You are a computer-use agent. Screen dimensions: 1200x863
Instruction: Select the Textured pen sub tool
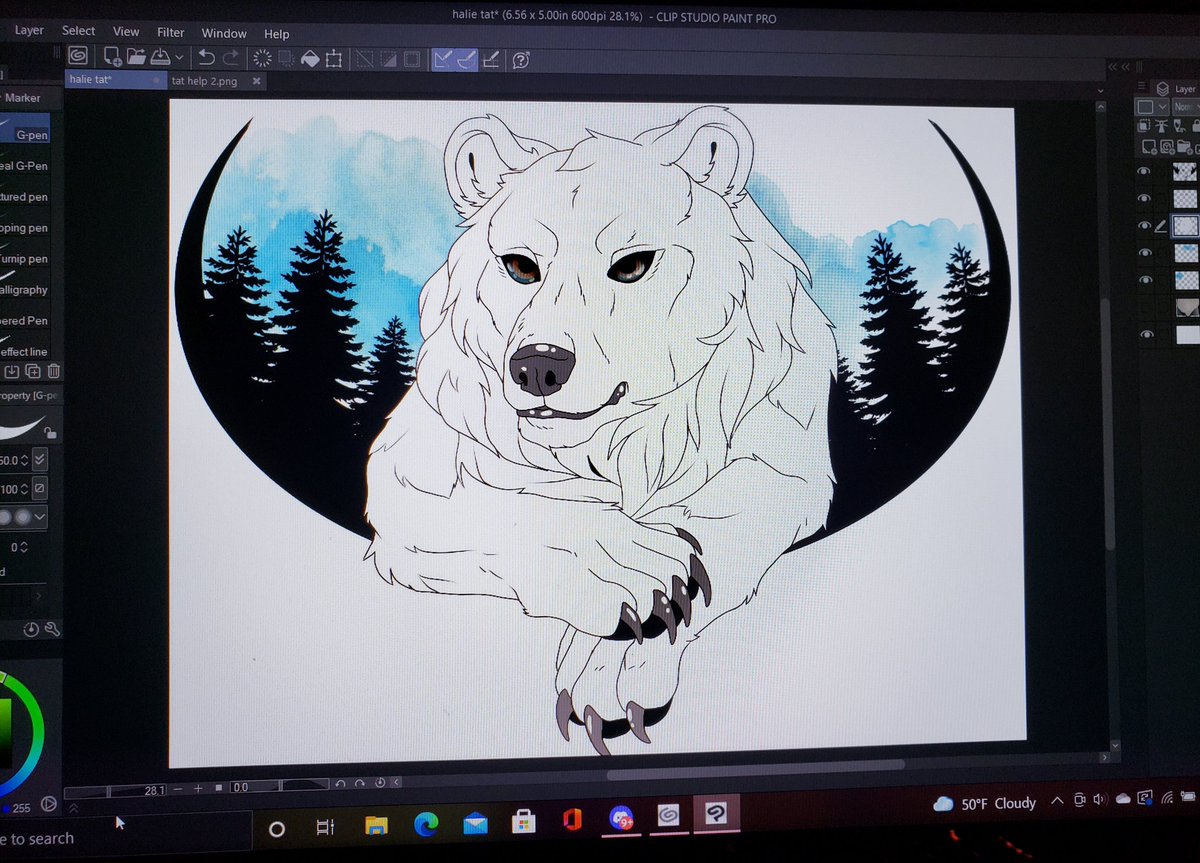click(x=25, y=192)
